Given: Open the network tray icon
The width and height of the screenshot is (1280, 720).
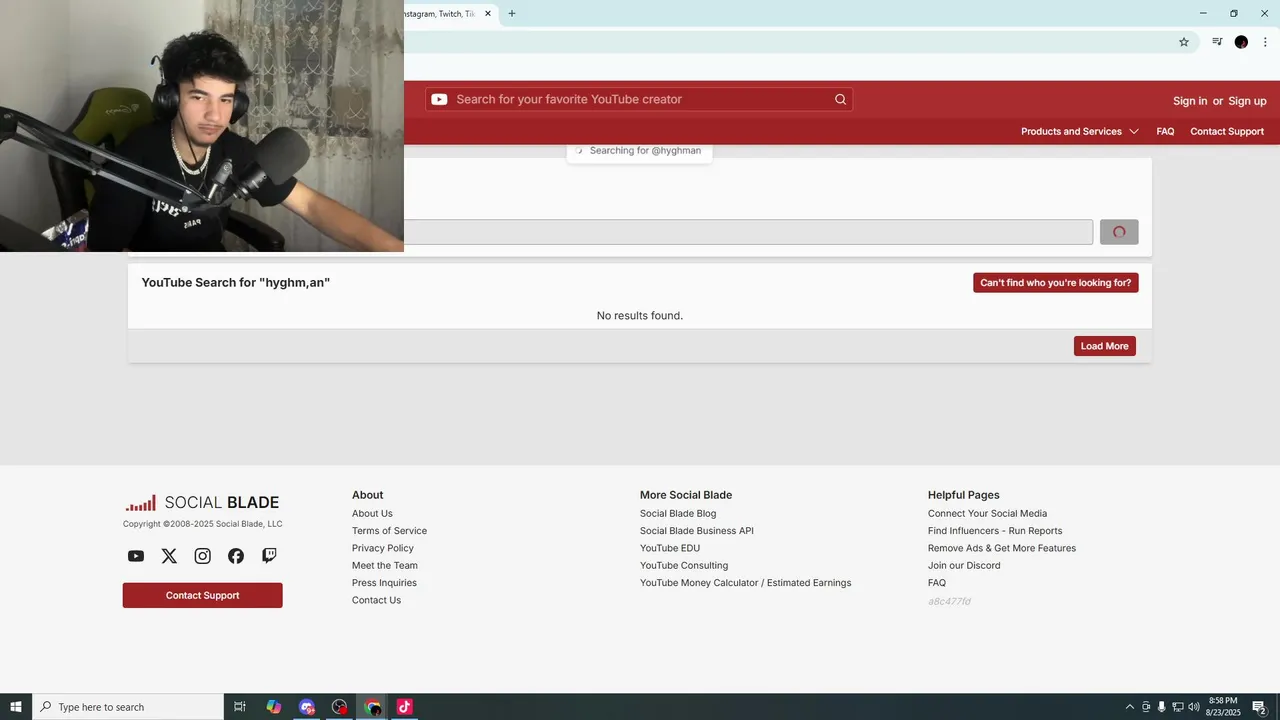Looking at the screenshot, I should [x=1178, y=707].
